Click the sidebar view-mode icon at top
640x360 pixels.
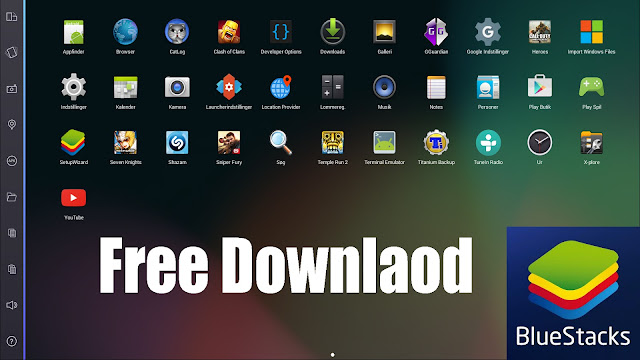point(11,17)
